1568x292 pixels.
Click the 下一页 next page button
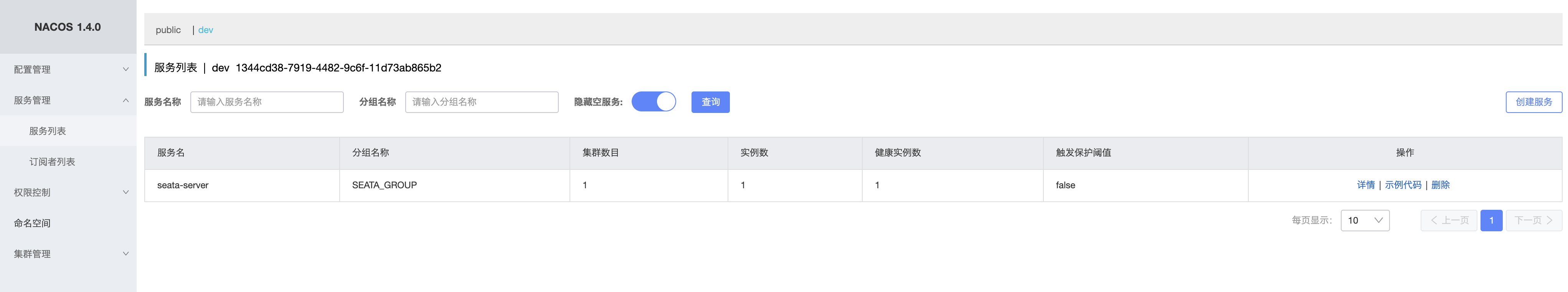point(1533,220)
